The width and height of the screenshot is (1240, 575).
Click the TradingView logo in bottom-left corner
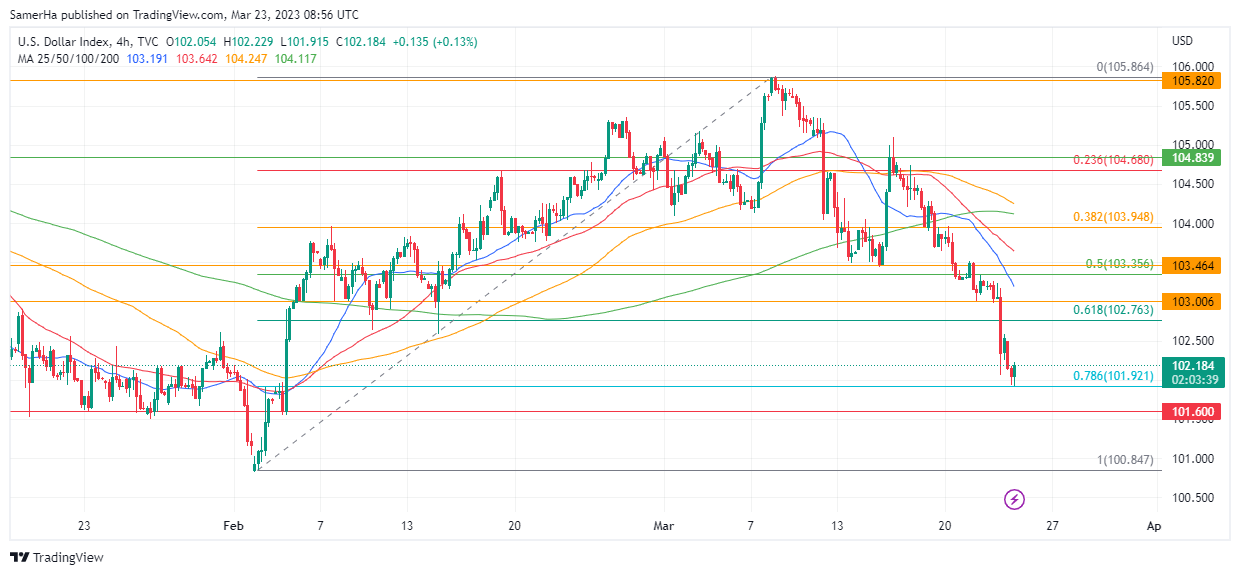[57, 557]
